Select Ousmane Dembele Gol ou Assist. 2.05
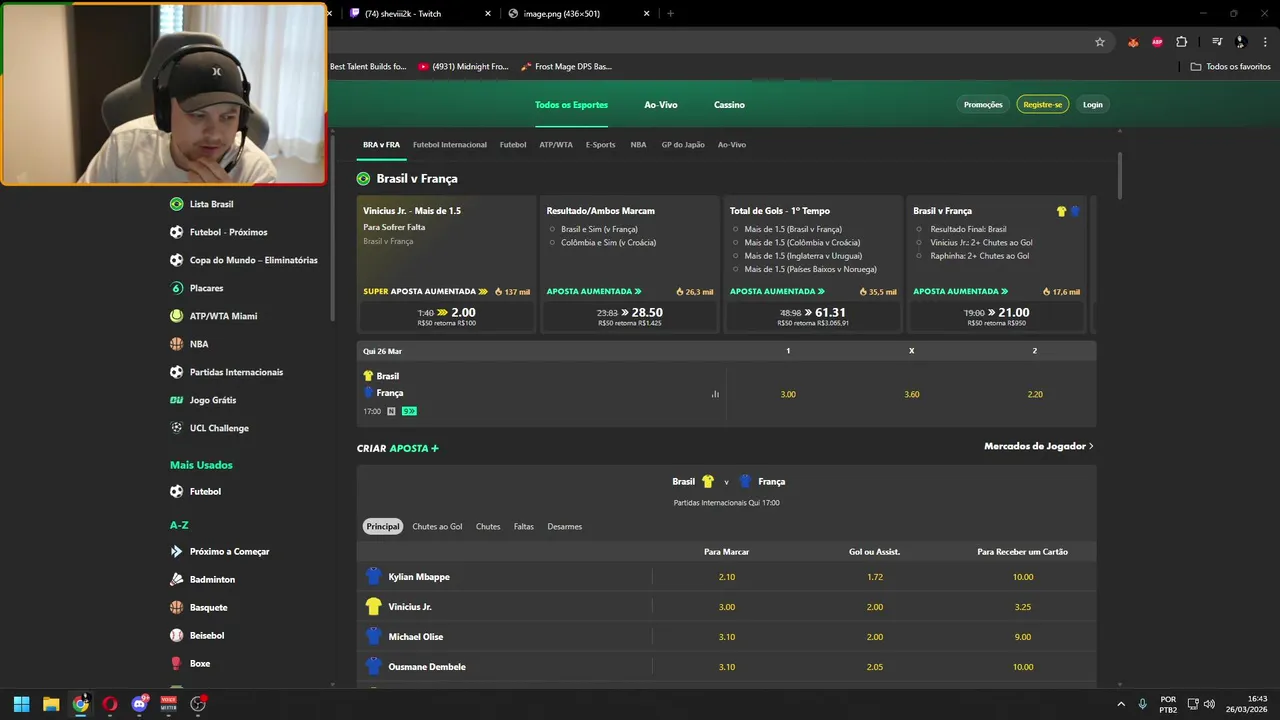Screen dimensions: 1280x720 tap(875, 667)
